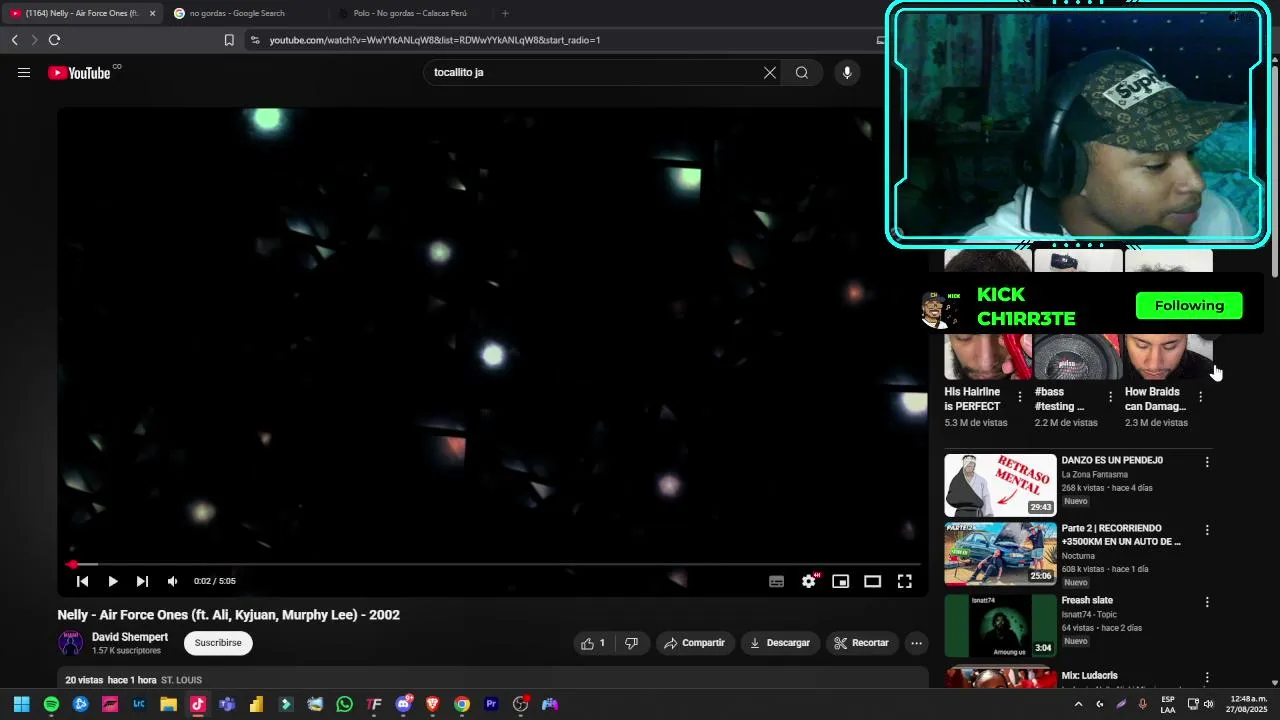Screen dimensions: 1280x720
Task: Mute the video with the speaker icon
Action: click(x=172, y=581)
